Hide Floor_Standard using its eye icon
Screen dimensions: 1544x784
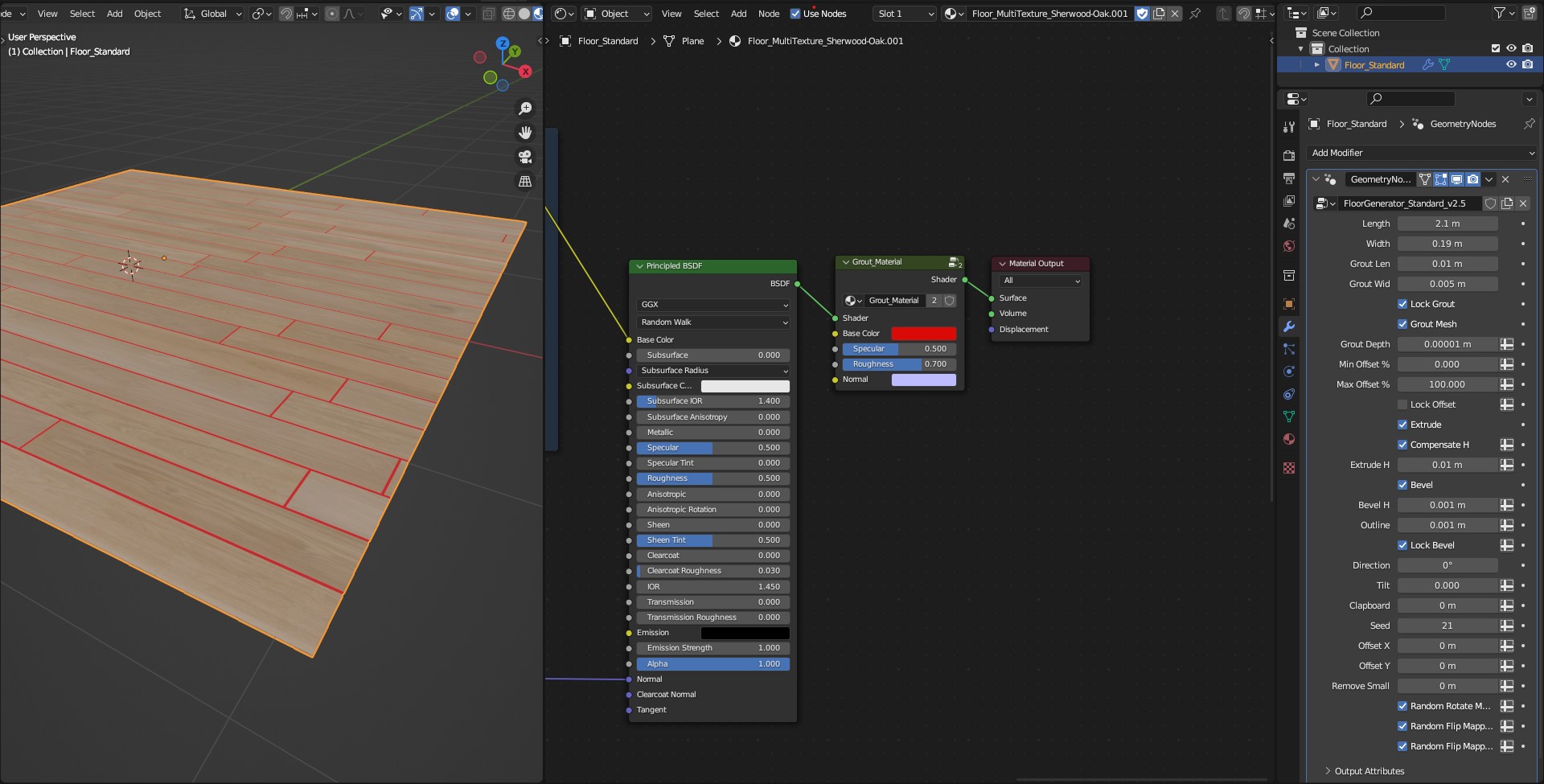[1511, 64]
